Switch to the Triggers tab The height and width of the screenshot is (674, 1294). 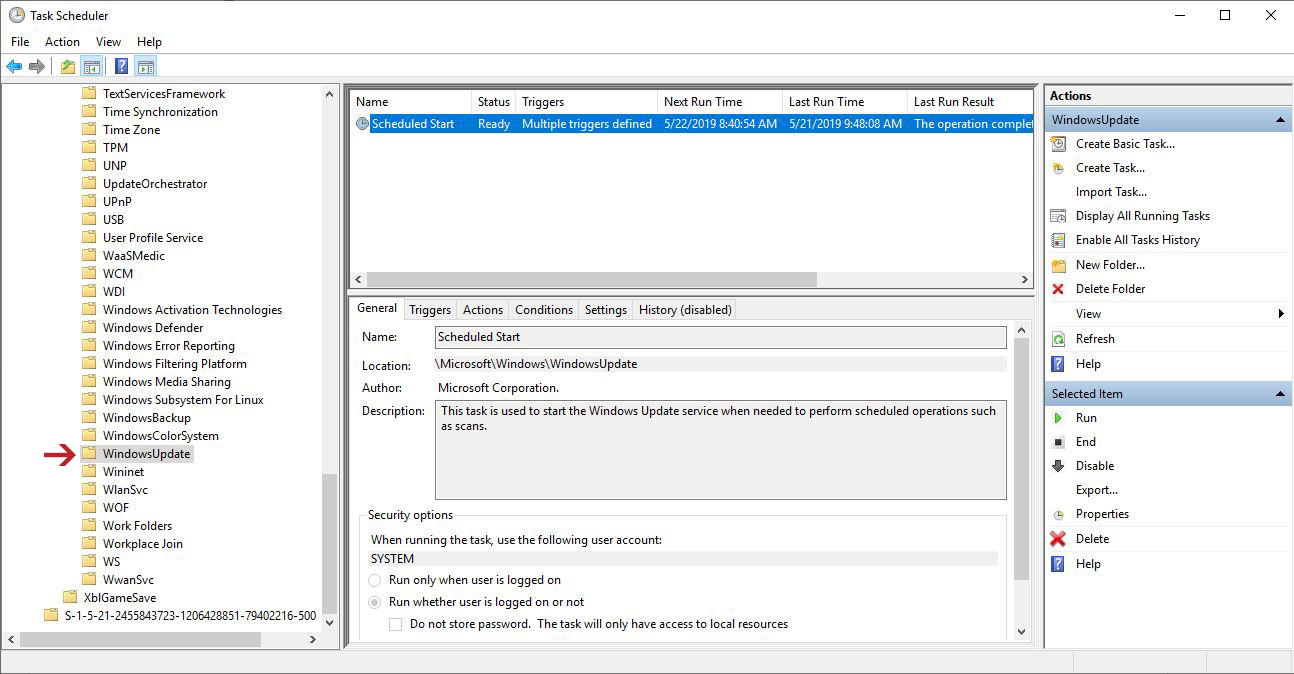pos(430,310)
